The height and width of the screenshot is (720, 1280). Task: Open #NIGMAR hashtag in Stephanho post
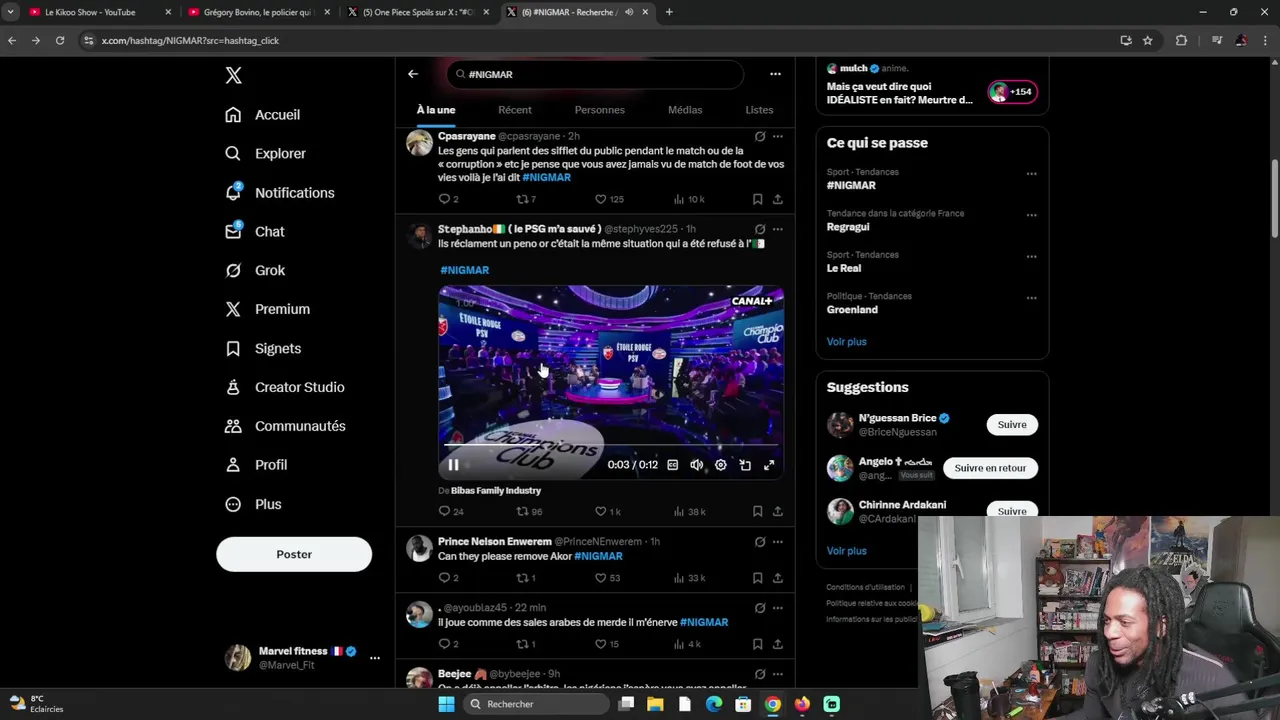point(465,270)
